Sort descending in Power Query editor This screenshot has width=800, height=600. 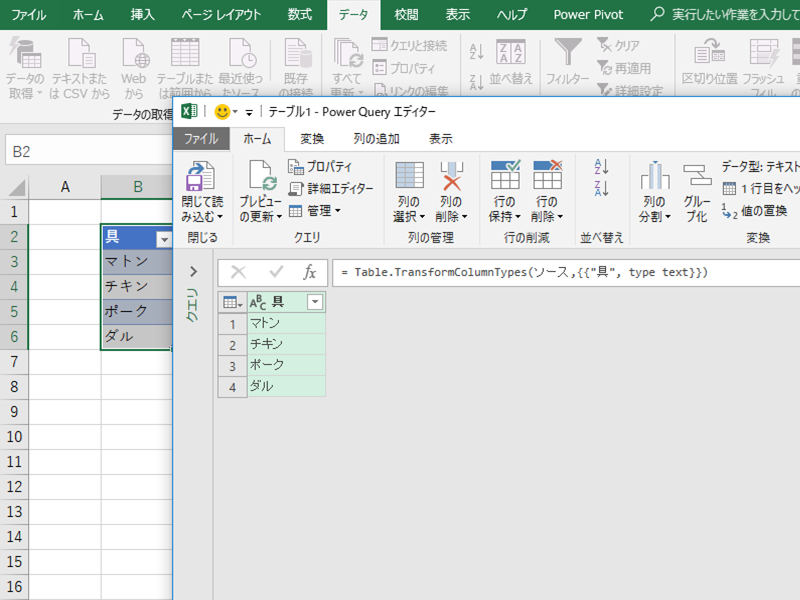[601, 188]
